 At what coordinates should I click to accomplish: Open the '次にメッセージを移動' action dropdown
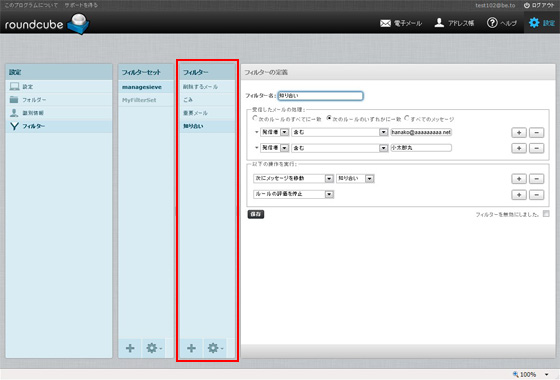tap(293, 178)
